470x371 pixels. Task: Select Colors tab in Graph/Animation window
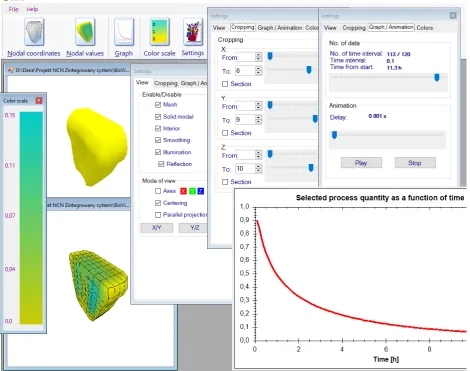[425, 28]
